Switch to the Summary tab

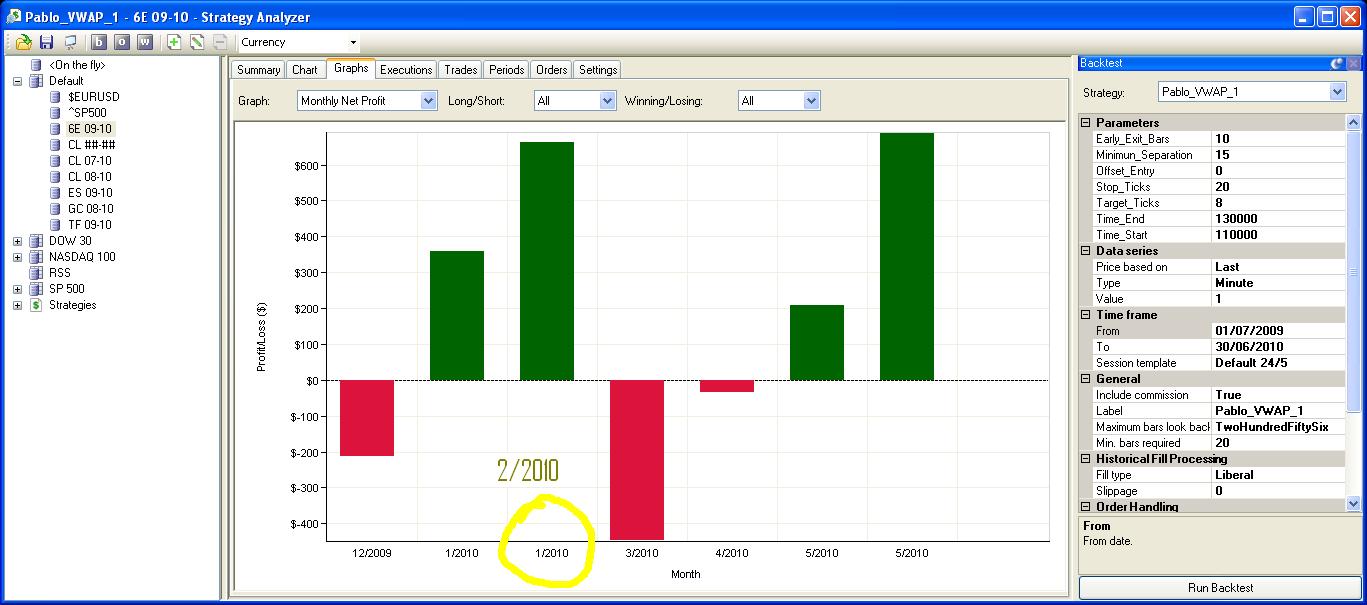[258, 70]
